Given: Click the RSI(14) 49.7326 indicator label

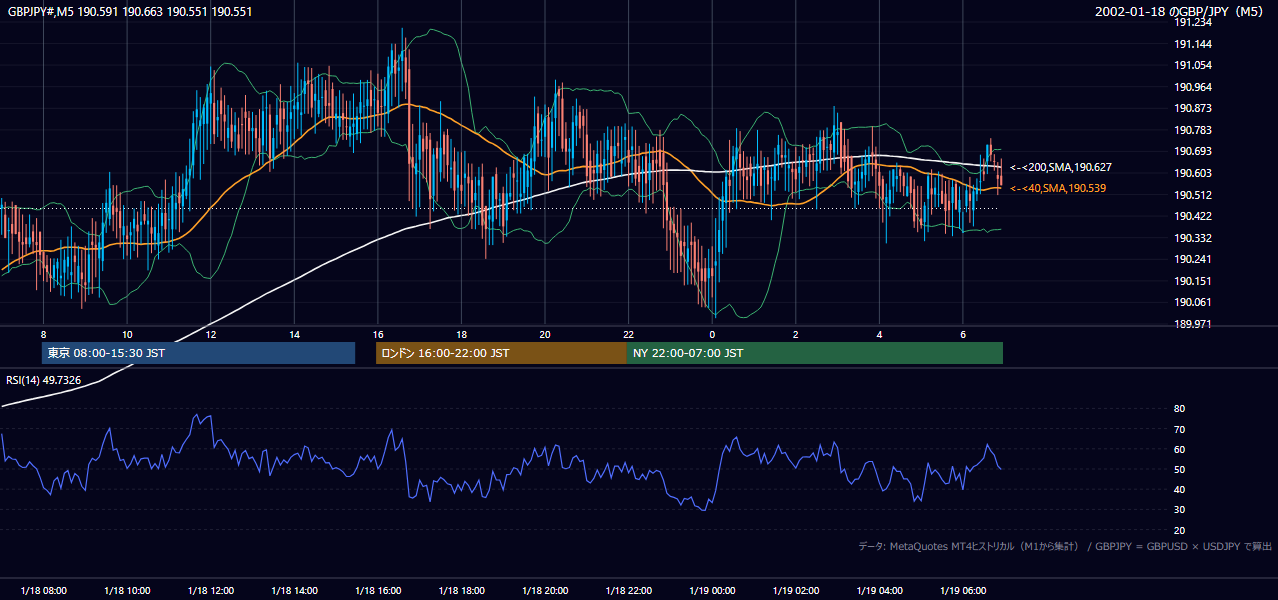Looking at the screenshot, I should pyautogui.click(x=44, y=380).
